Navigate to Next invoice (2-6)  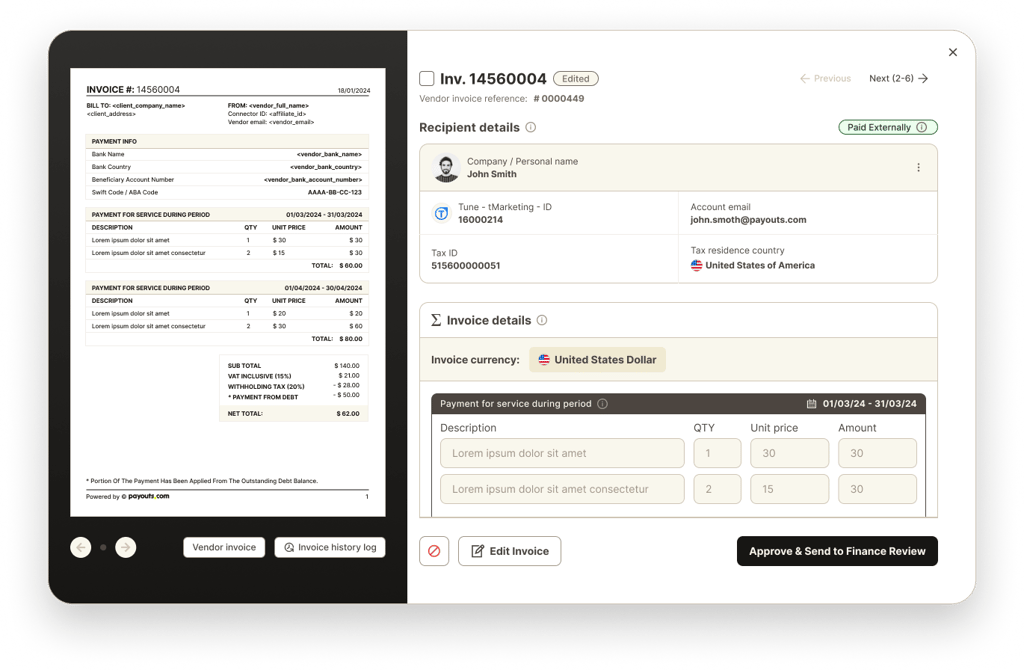(898, 78)
